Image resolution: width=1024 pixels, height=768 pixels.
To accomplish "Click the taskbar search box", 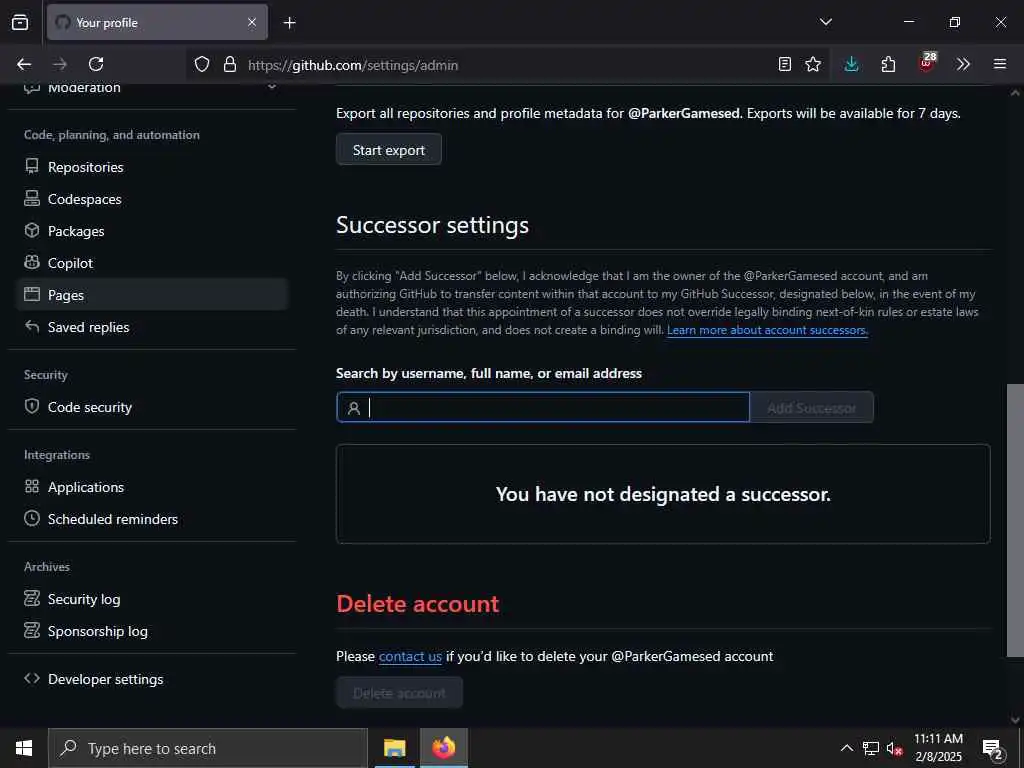I will pyautogui.click(x=208, y=748).
